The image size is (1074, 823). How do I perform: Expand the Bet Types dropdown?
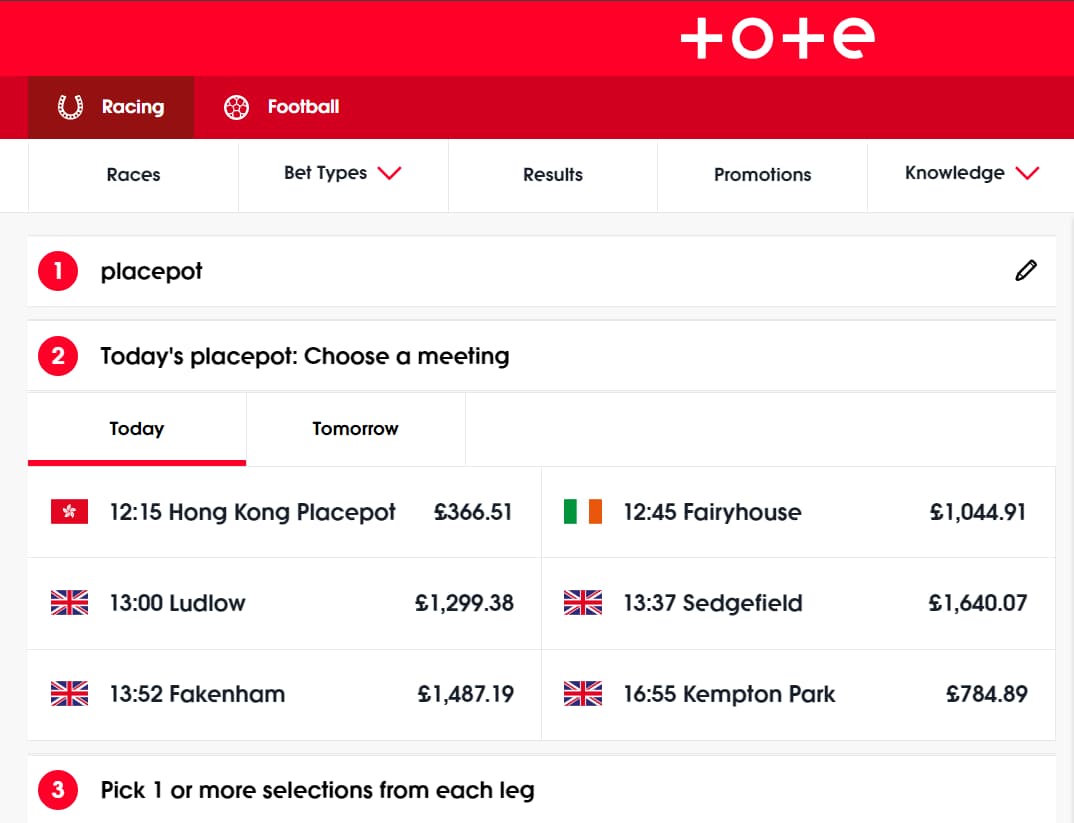coord(342,174)
